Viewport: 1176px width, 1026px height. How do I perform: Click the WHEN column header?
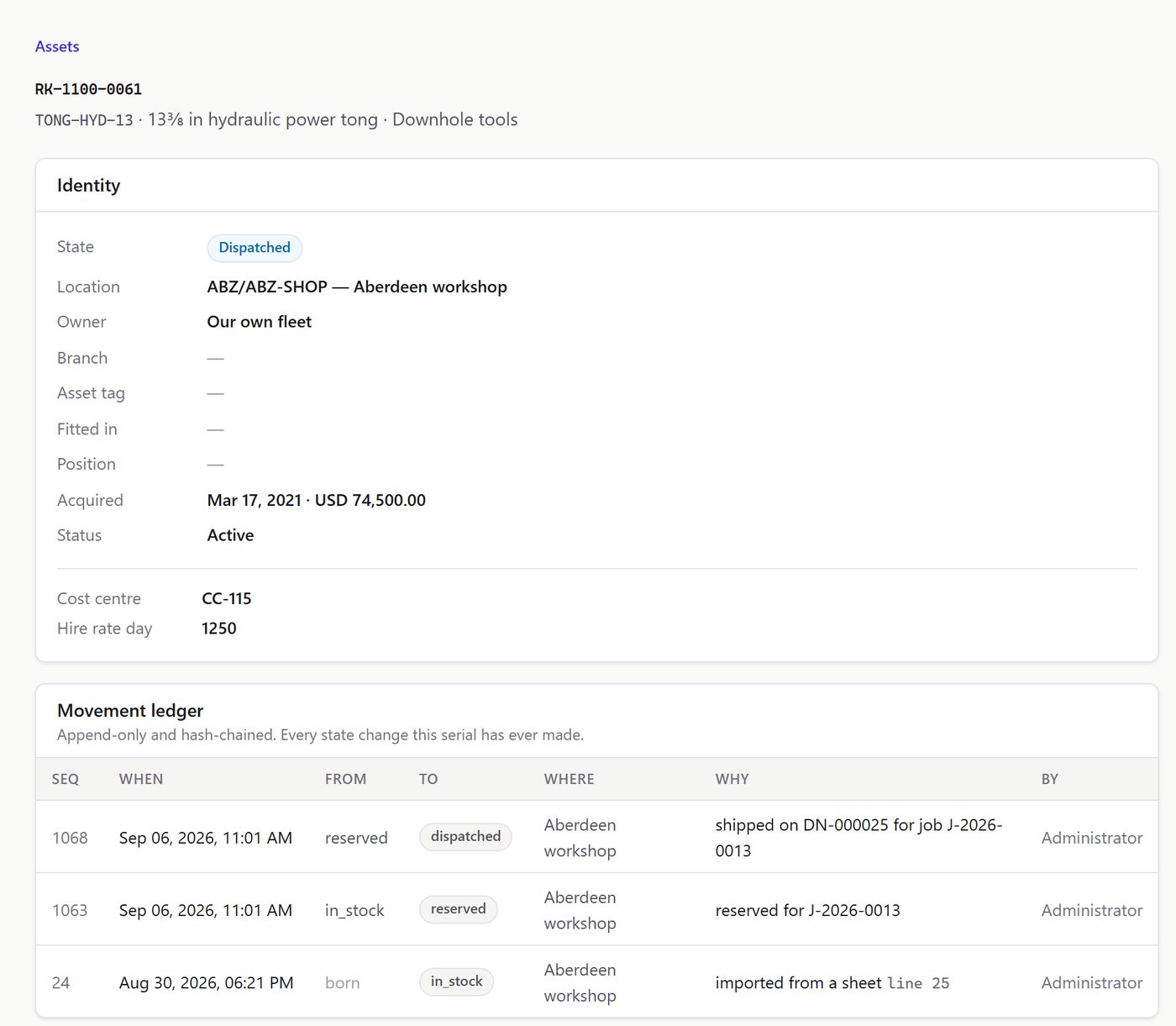point(141,779)
